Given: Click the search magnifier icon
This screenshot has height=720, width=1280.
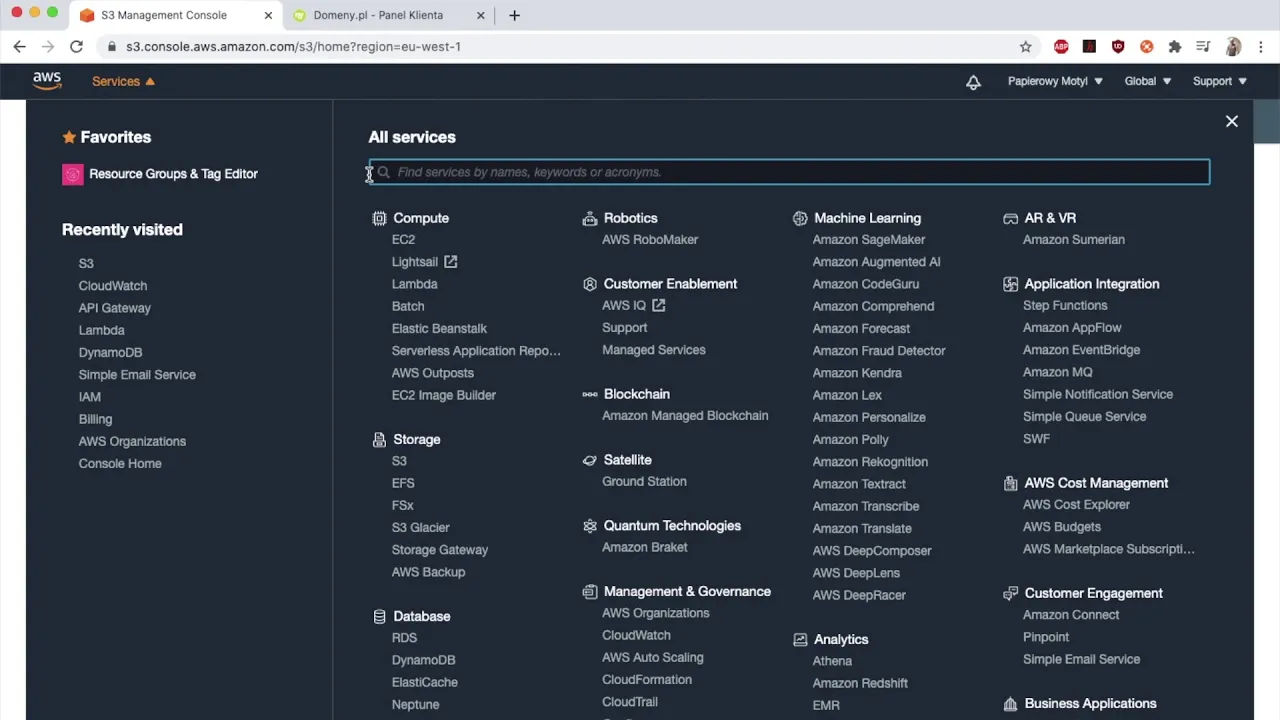Looking at the screenshot, I should [x=384, y=172].
